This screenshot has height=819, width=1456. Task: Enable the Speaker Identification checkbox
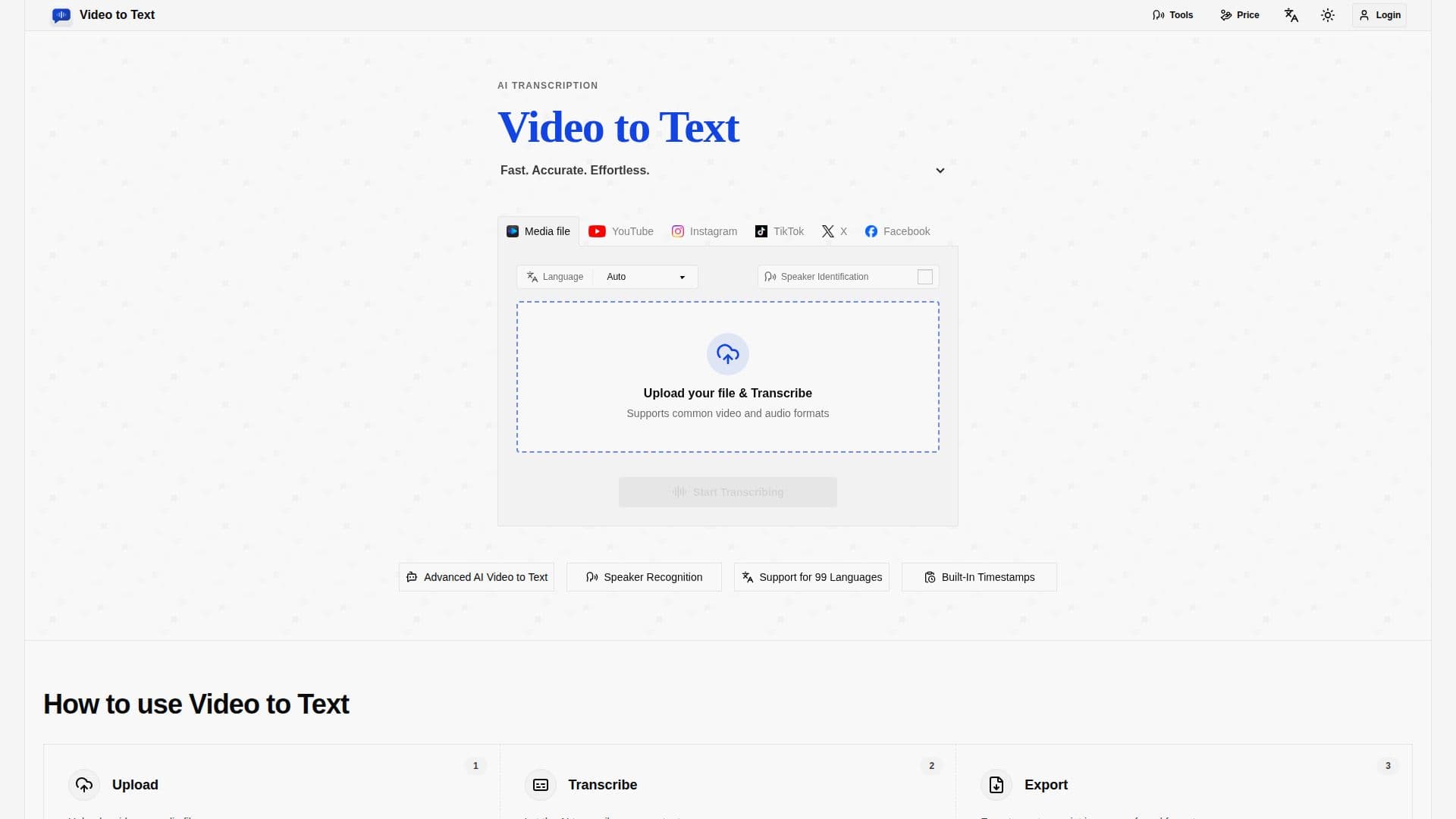(x=925, y=277)
